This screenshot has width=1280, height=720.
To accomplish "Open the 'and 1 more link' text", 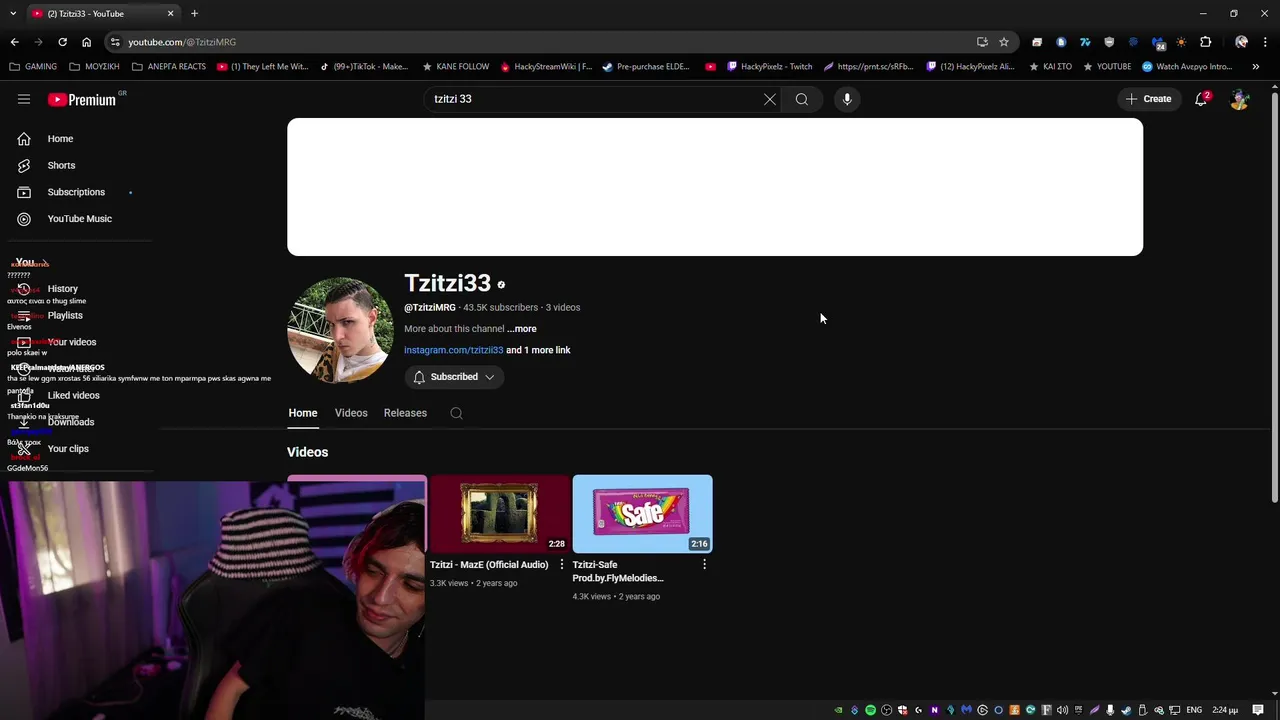I will 538,350.
